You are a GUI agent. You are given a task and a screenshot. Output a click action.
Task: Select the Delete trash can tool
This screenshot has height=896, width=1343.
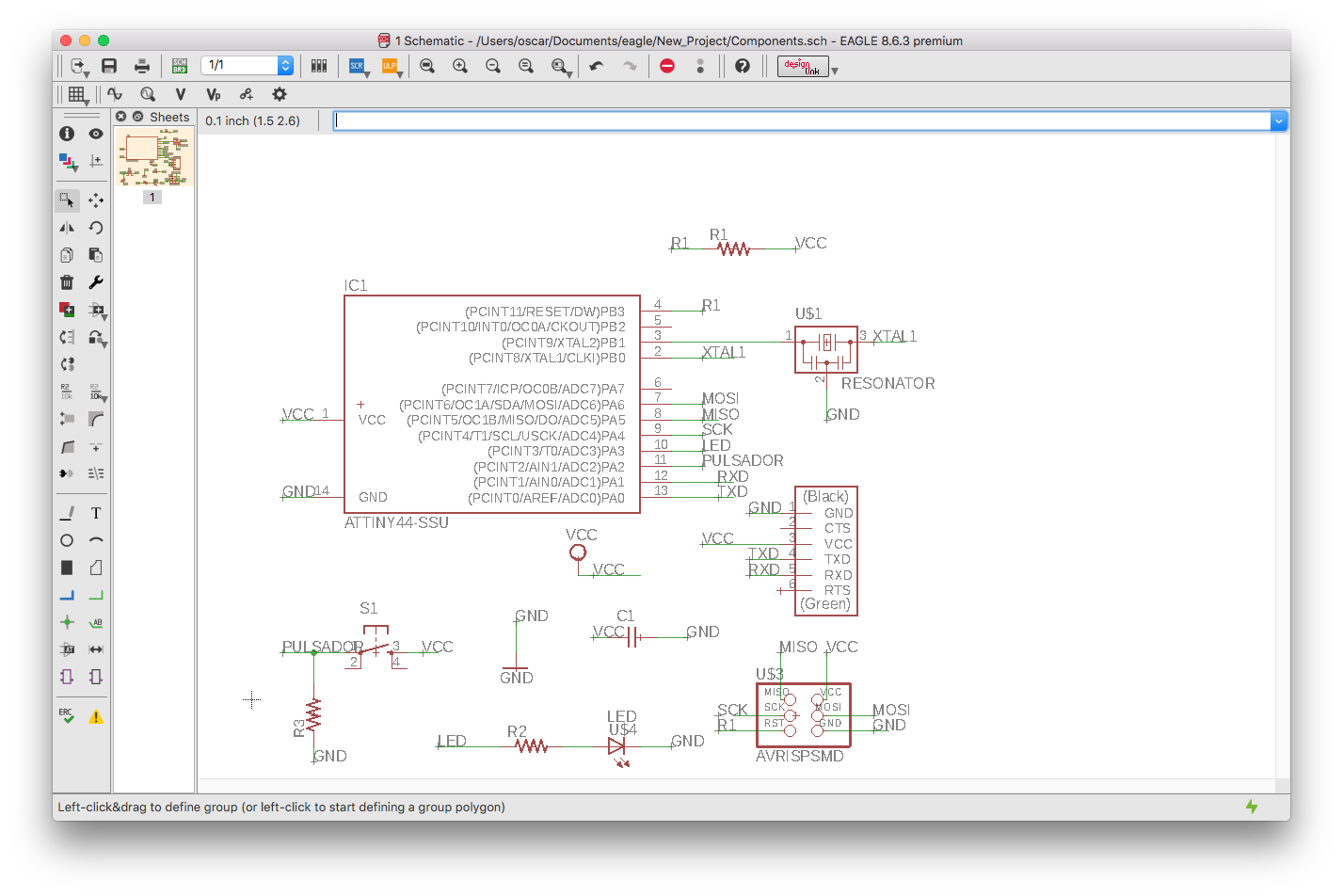67,282
